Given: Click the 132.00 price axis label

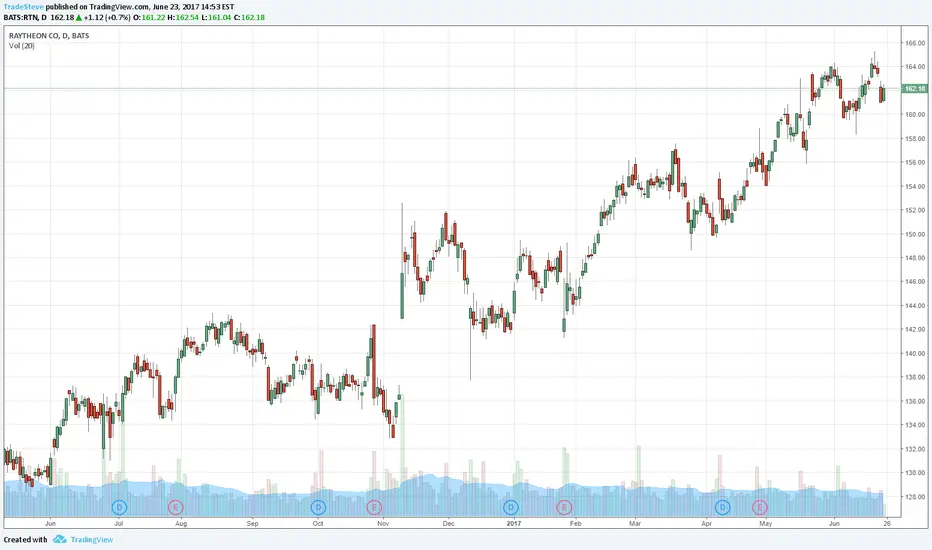Looking at the screenshot, I should click(x=915, y=450).
